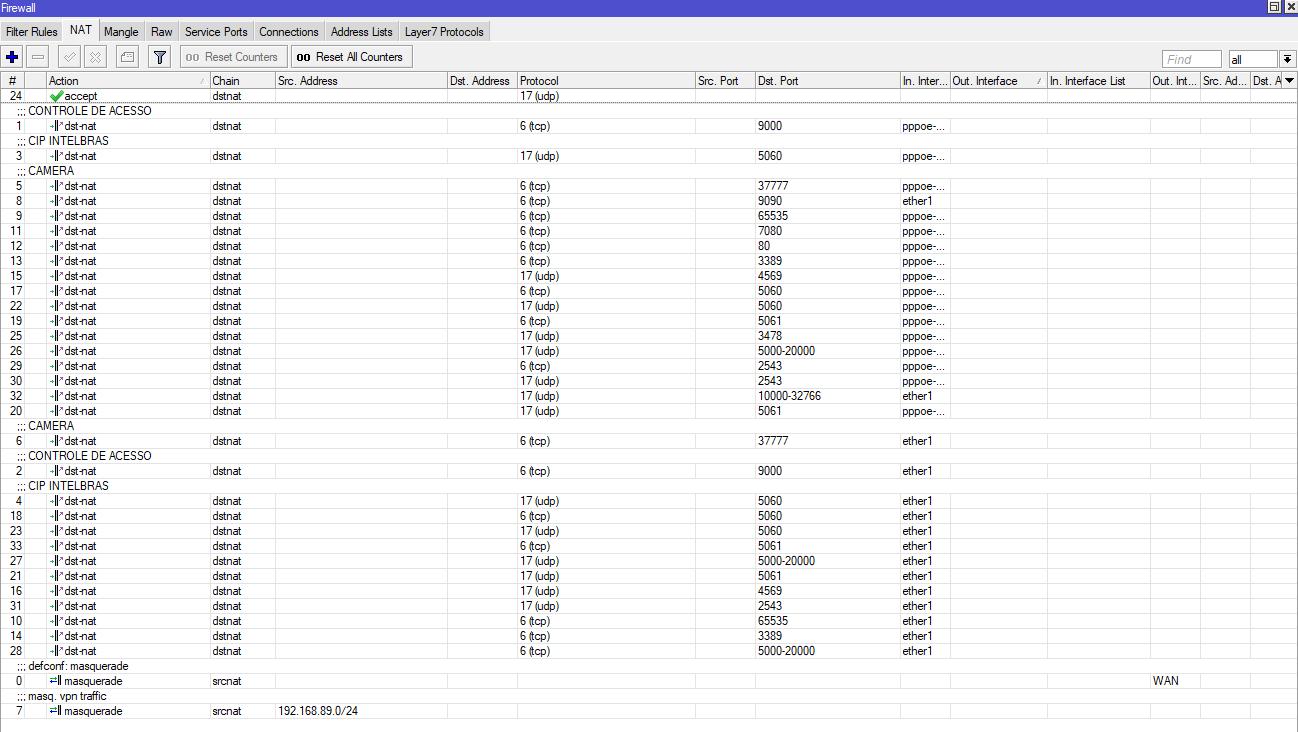Click the ether1 interface cell in rule 8
The height and width of the screenshot is (732, 1298).
(x=925, y=201)
